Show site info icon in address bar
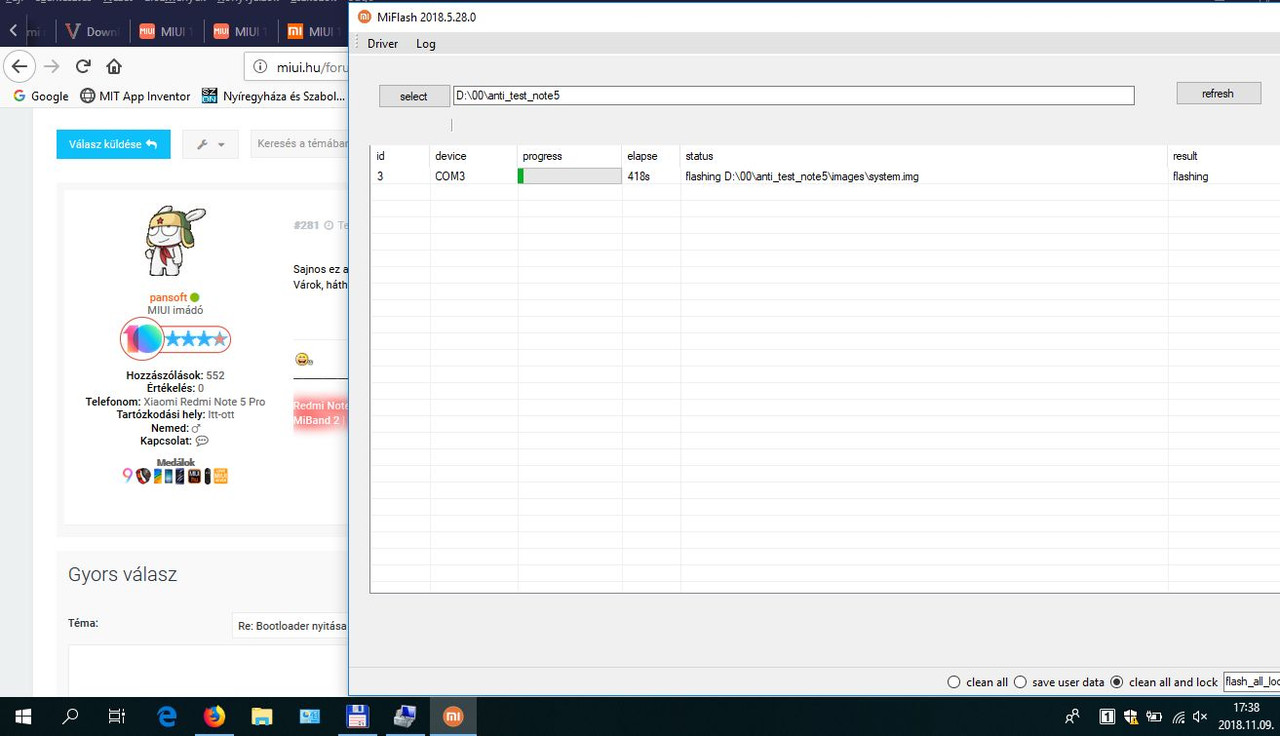1280x736 pixels. (x=260, y=67)
